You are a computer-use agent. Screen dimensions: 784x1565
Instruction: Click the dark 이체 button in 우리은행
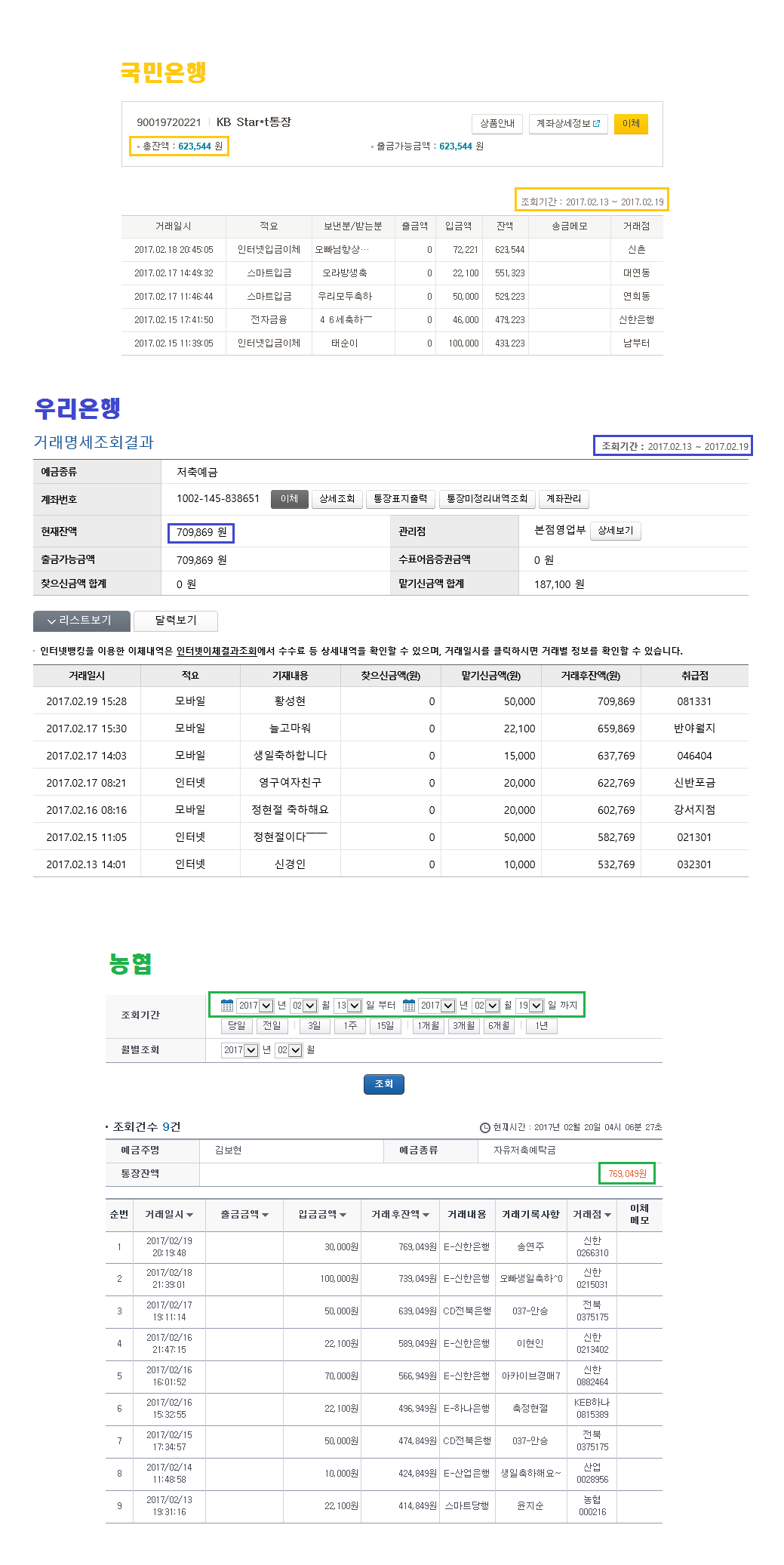coord(290,499)
